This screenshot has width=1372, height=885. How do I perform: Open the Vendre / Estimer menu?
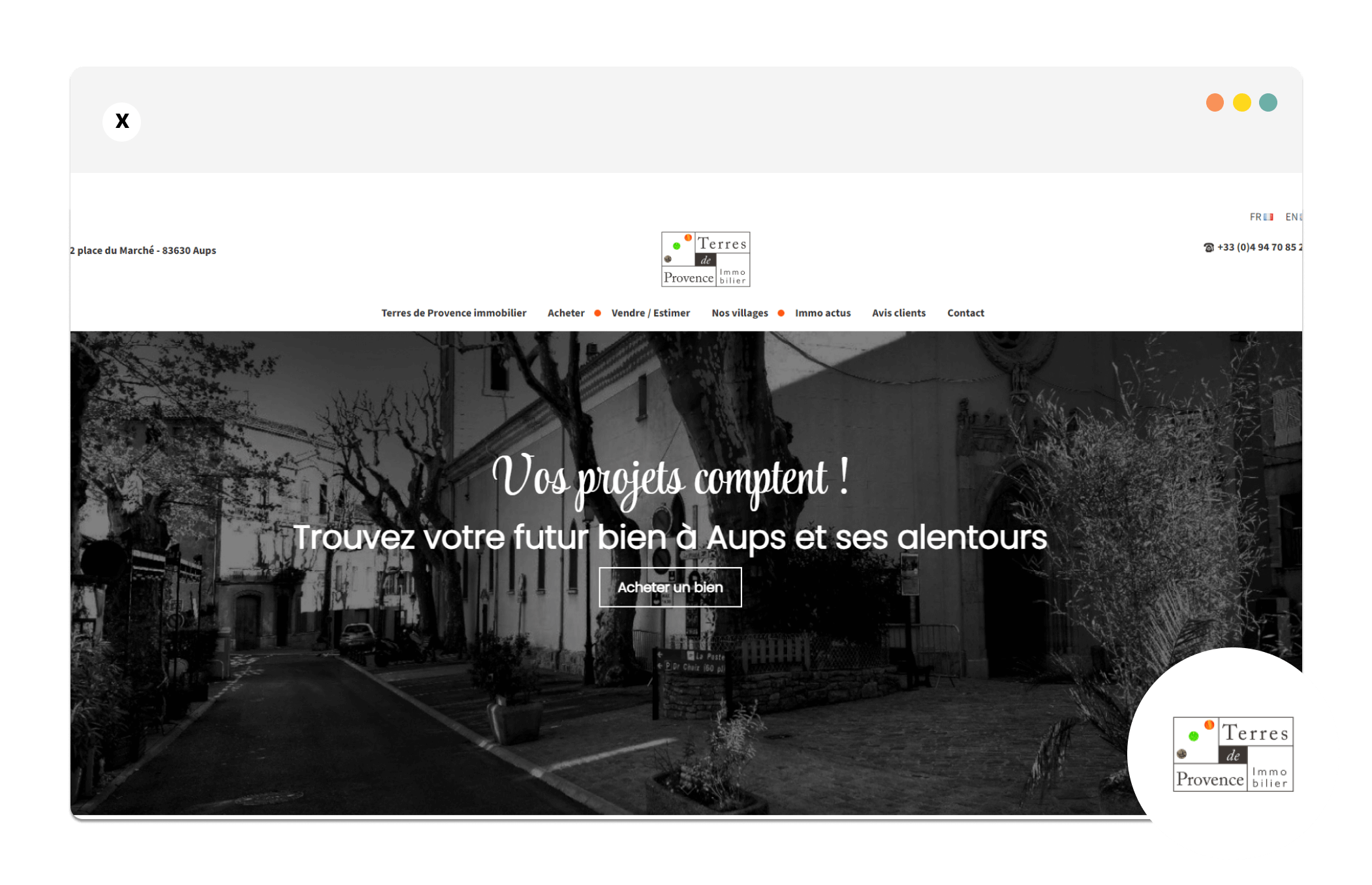(650, 313)
